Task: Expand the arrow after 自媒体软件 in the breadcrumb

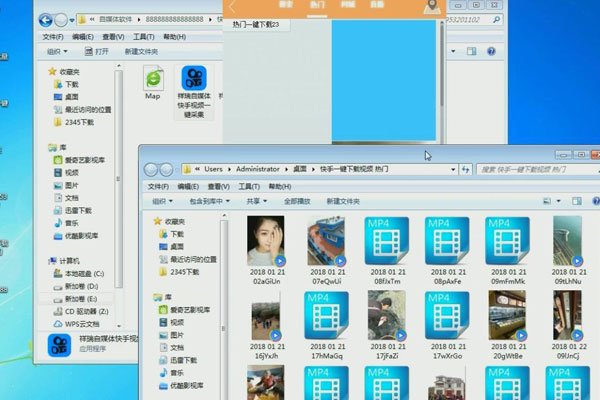Action: click(139, 20)
